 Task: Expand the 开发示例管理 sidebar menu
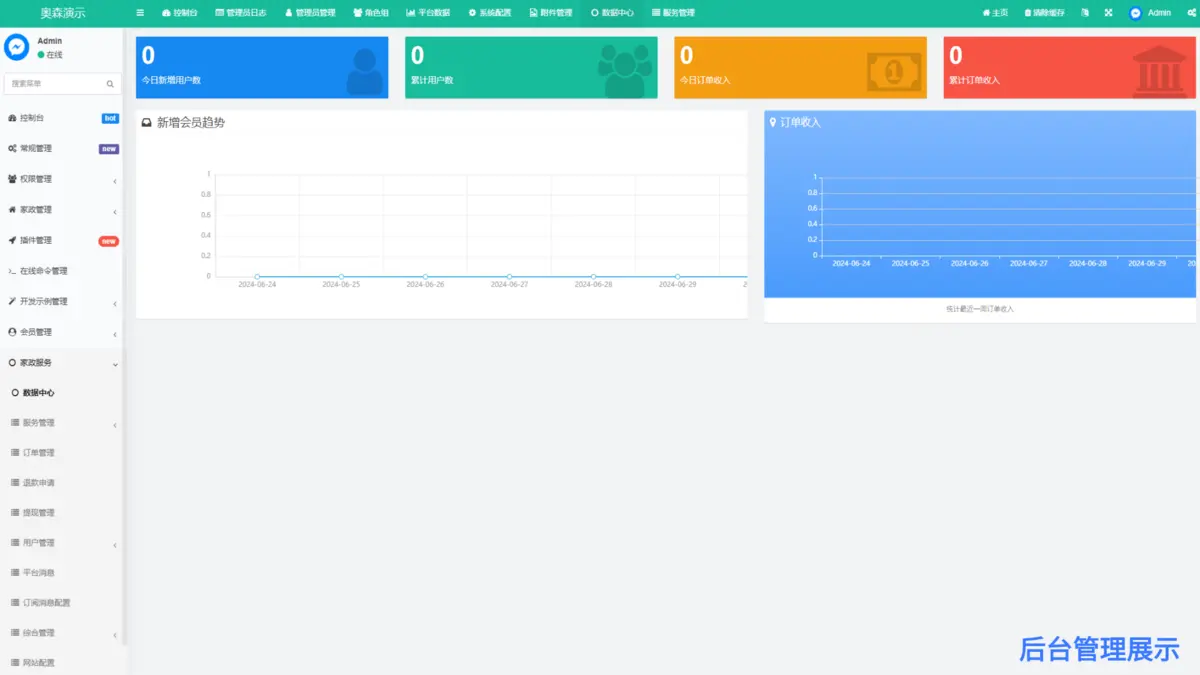60,301
